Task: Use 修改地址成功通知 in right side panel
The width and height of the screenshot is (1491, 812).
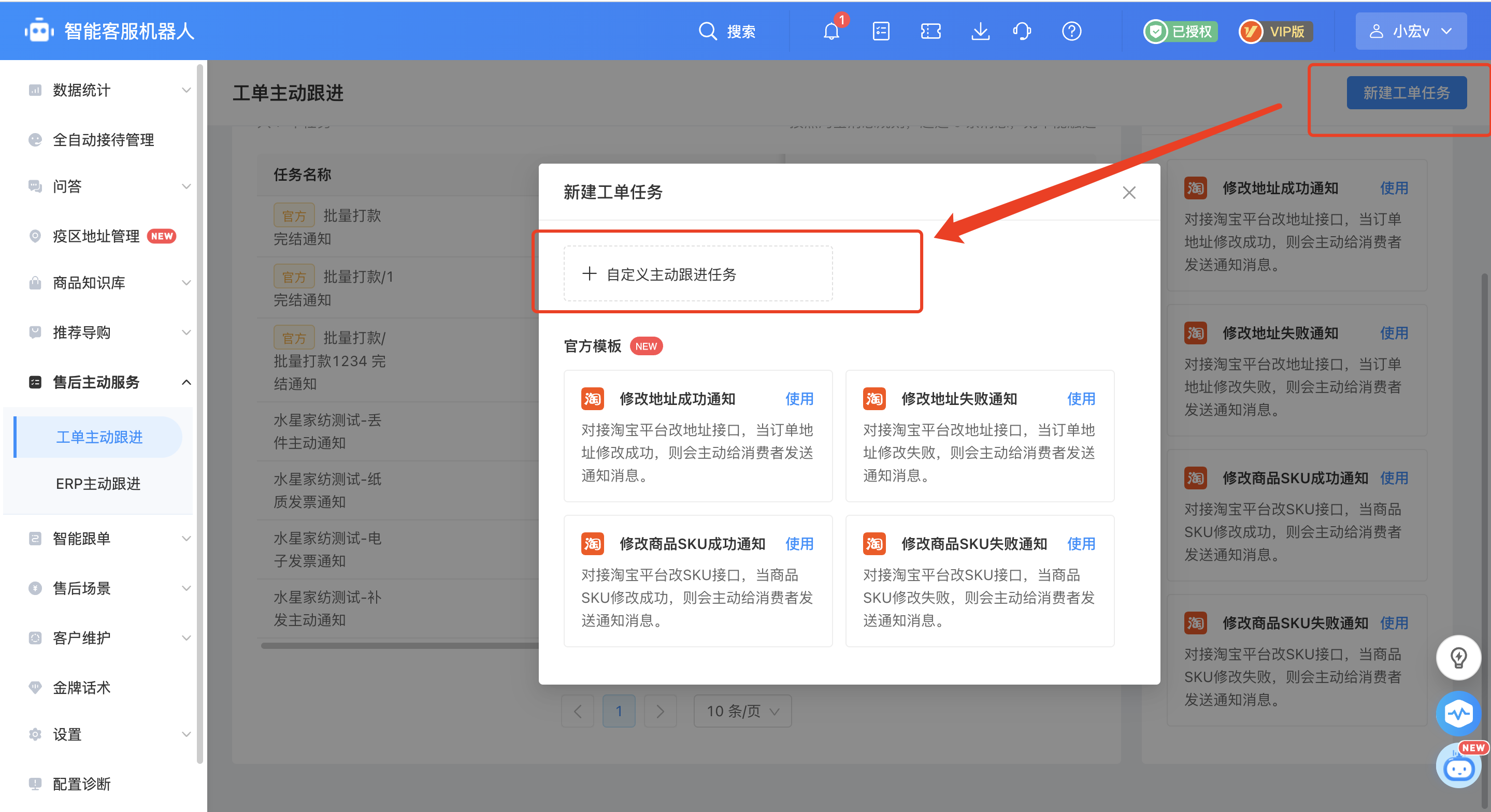Action: [1394, 188]
